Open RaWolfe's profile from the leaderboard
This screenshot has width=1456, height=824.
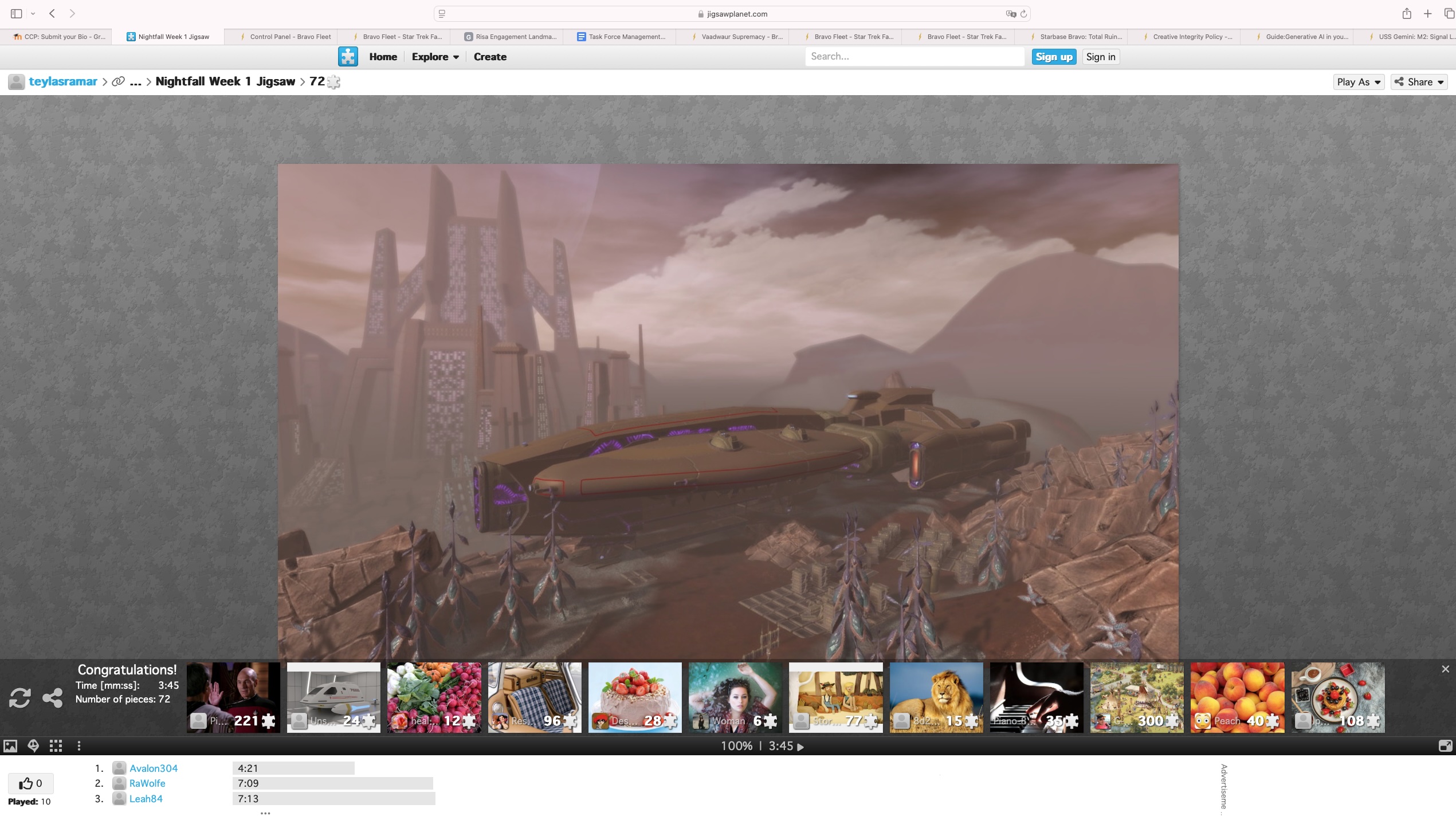147,783
